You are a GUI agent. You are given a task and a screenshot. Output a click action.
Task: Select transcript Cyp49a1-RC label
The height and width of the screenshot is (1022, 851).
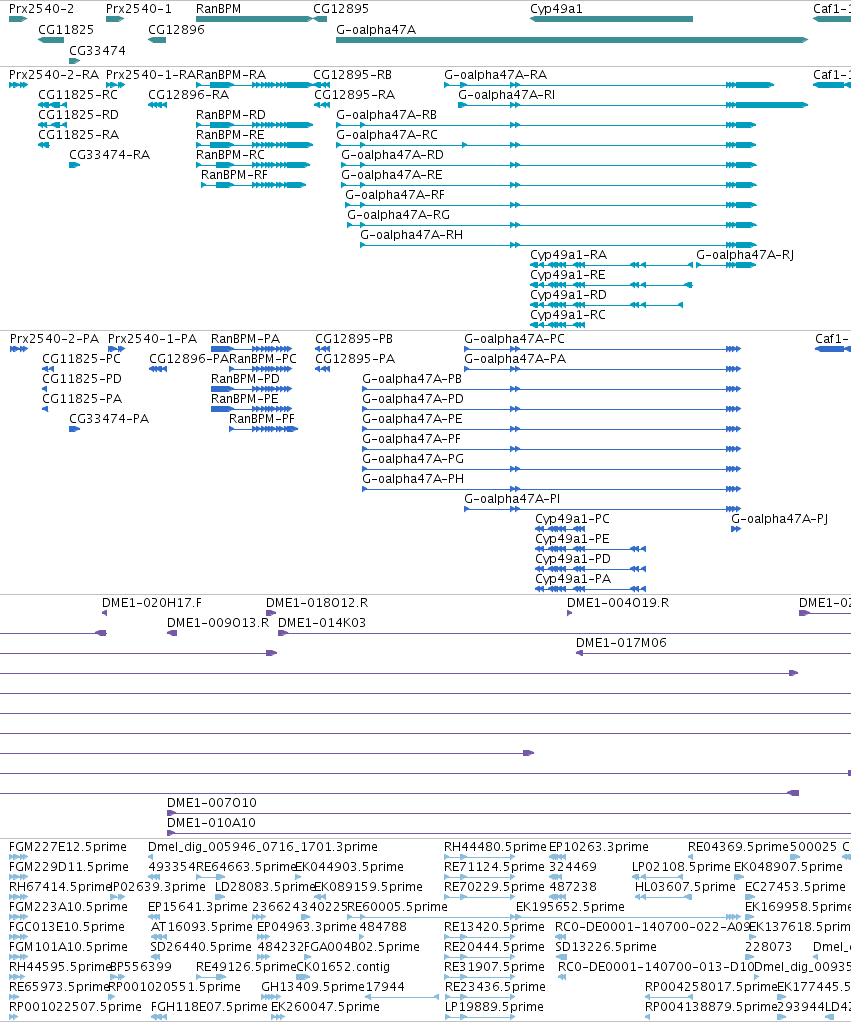pyautogui.click(x=568, y=315)
